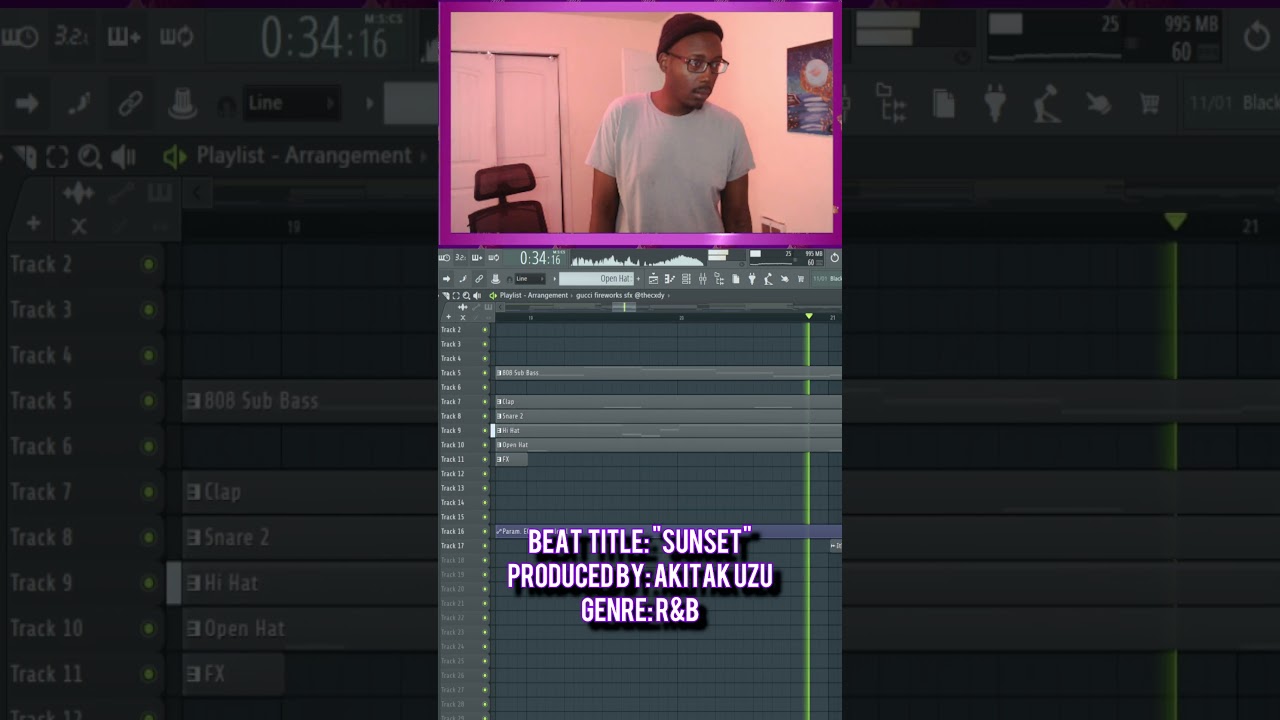Mute Track 13 green dot
Screen dimensions: 1280x720
(x=485, y=488)
